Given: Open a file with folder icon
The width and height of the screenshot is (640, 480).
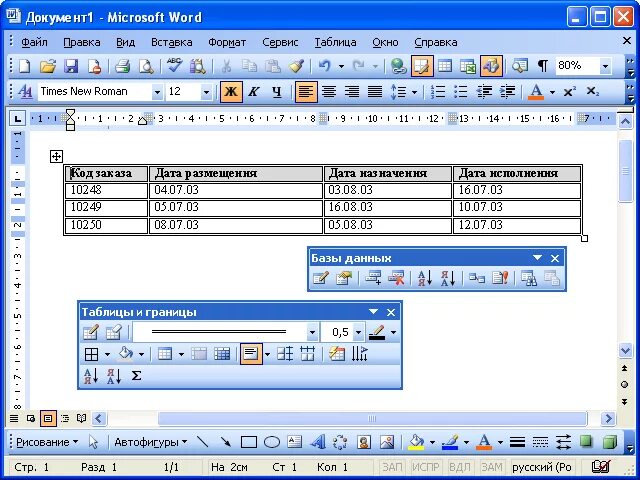Looking at the screenshot, I should (48, 66).
